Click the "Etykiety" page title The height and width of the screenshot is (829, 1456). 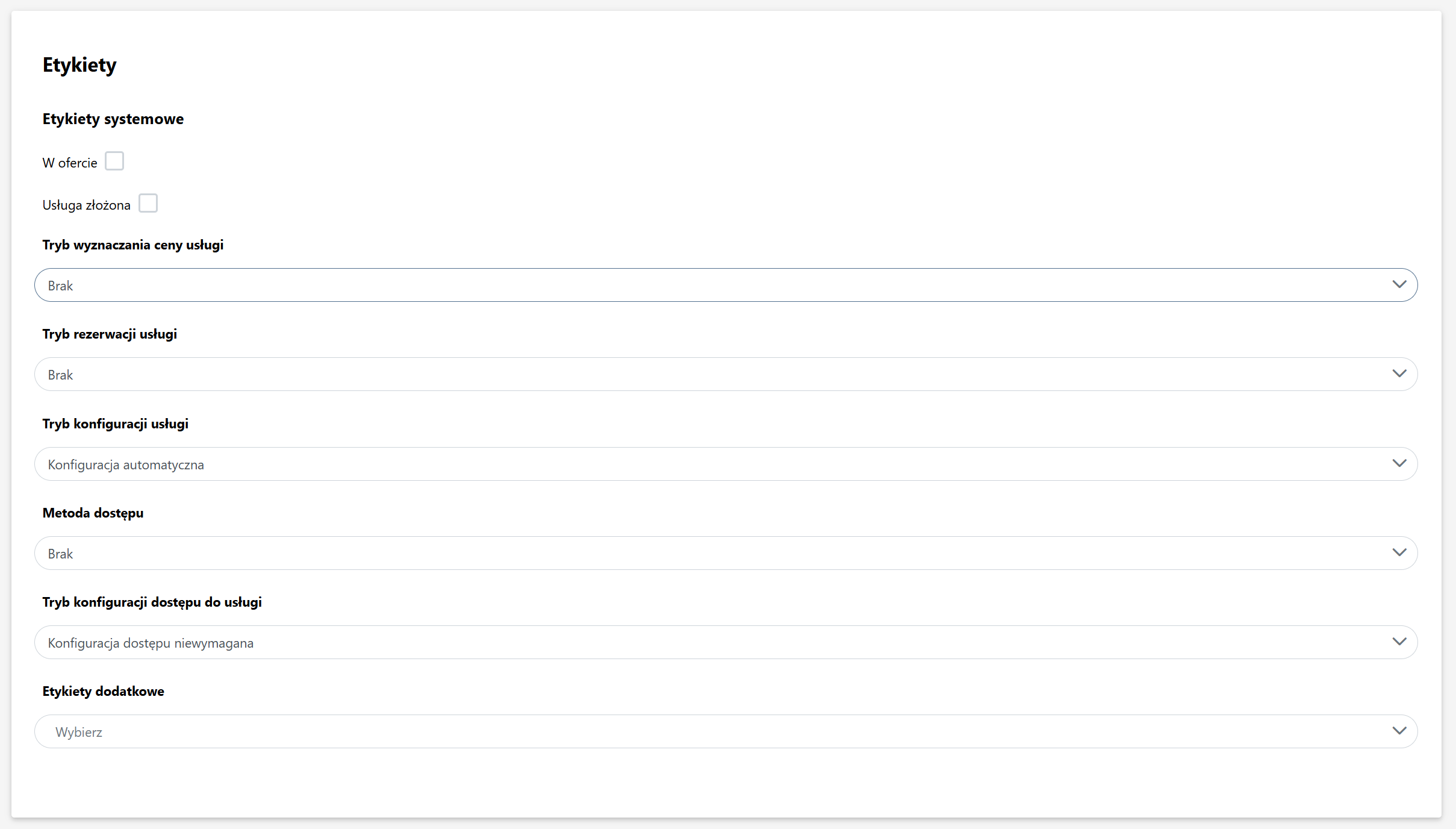[x=79, y=65]
